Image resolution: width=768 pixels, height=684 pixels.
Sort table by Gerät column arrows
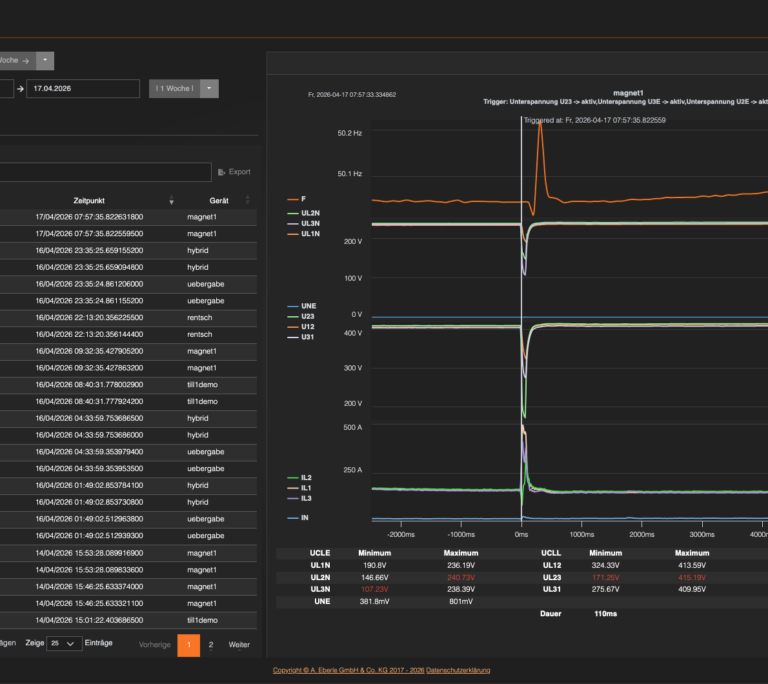(247, 200)
